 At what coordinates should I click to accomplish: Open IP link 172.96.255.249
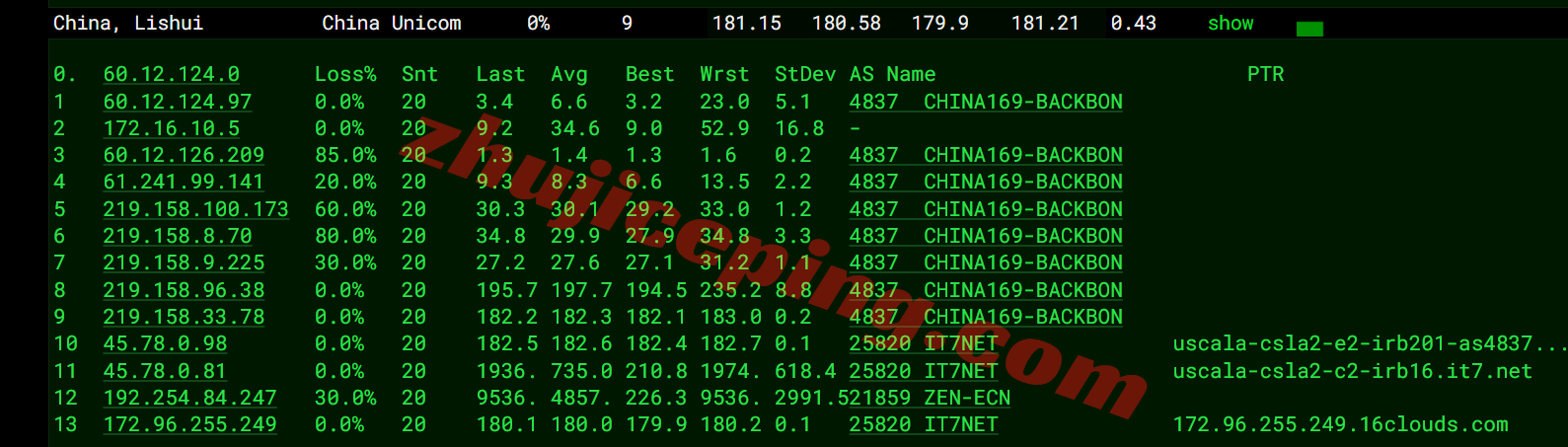click(190, 424)
